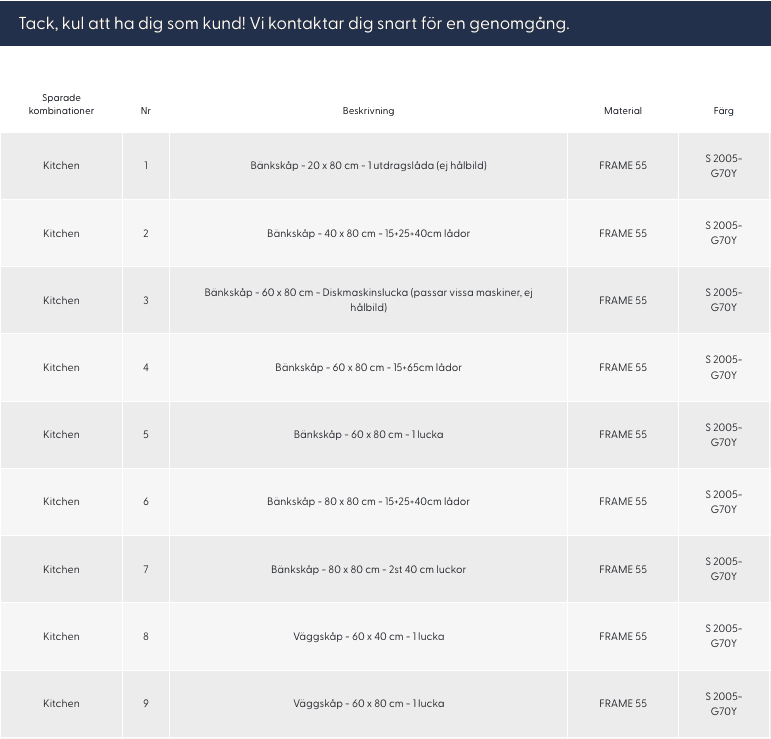This screenshot has height=739, width=771.
Task: Select the Diskmaskinslucka row description
Action: pos(368,300)
